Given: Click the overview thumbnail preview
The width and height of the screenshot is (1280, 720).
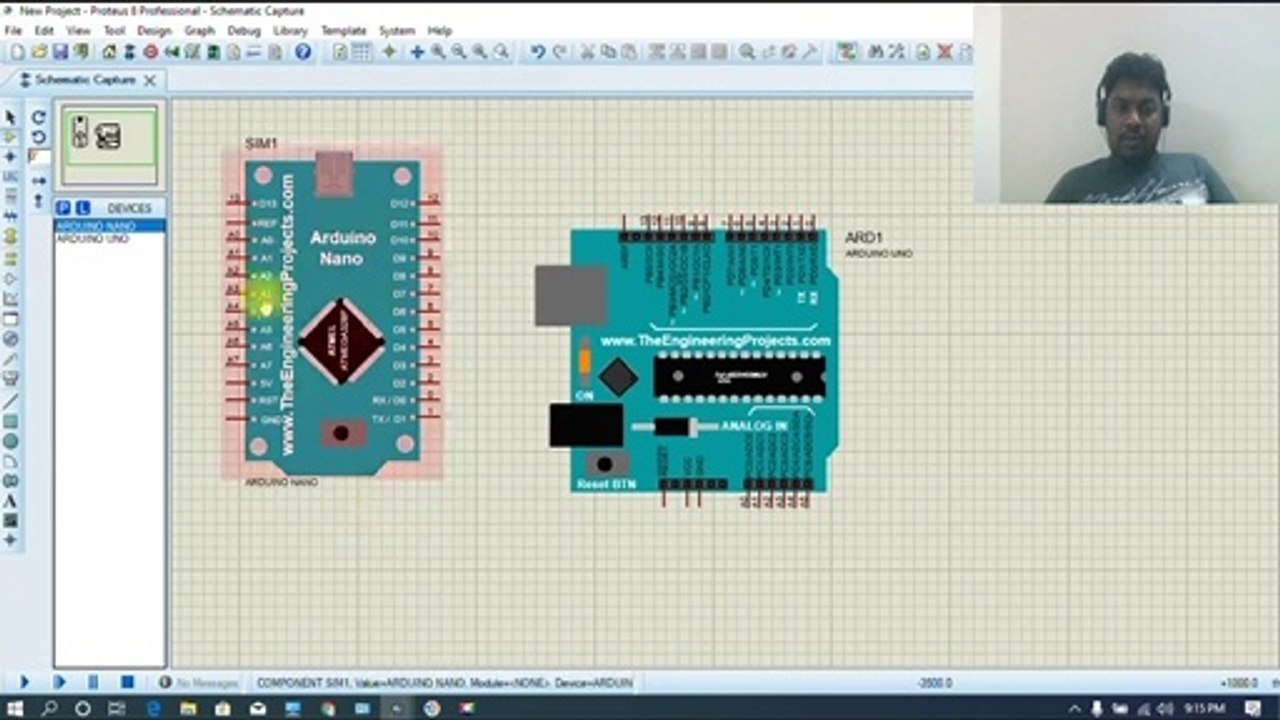Looking at the screenshot, I should pyautogui.click(x=109, y=144).
